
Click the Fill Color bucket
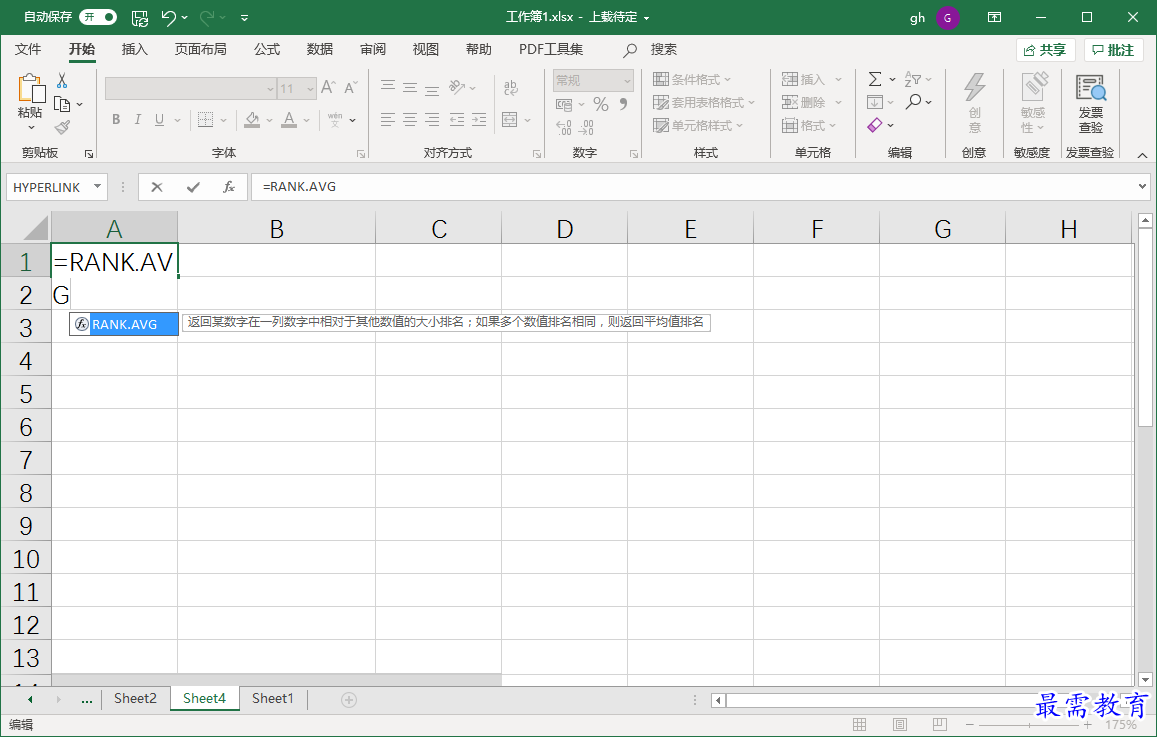(252, 120)
